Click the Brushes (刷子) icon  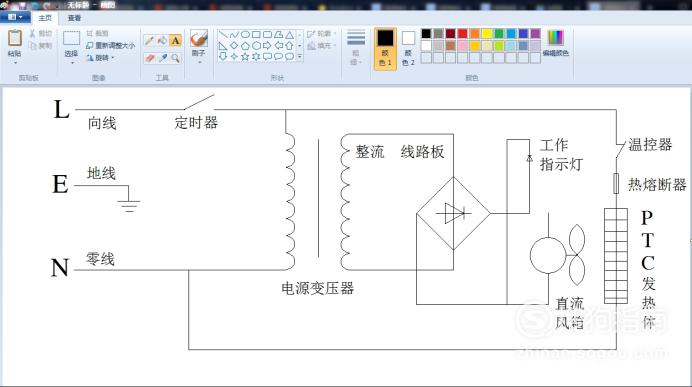(x=199, y=38)
